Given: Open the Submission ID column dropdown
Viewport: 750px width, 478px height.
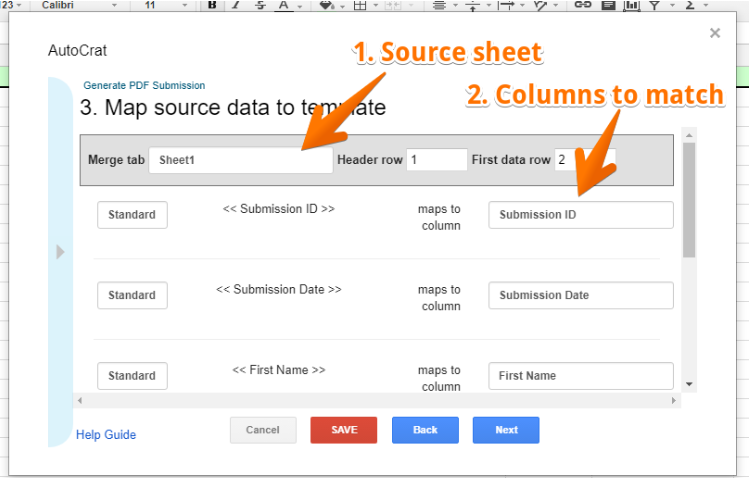Looking at the screenshot, I should [x=581, y=215].
